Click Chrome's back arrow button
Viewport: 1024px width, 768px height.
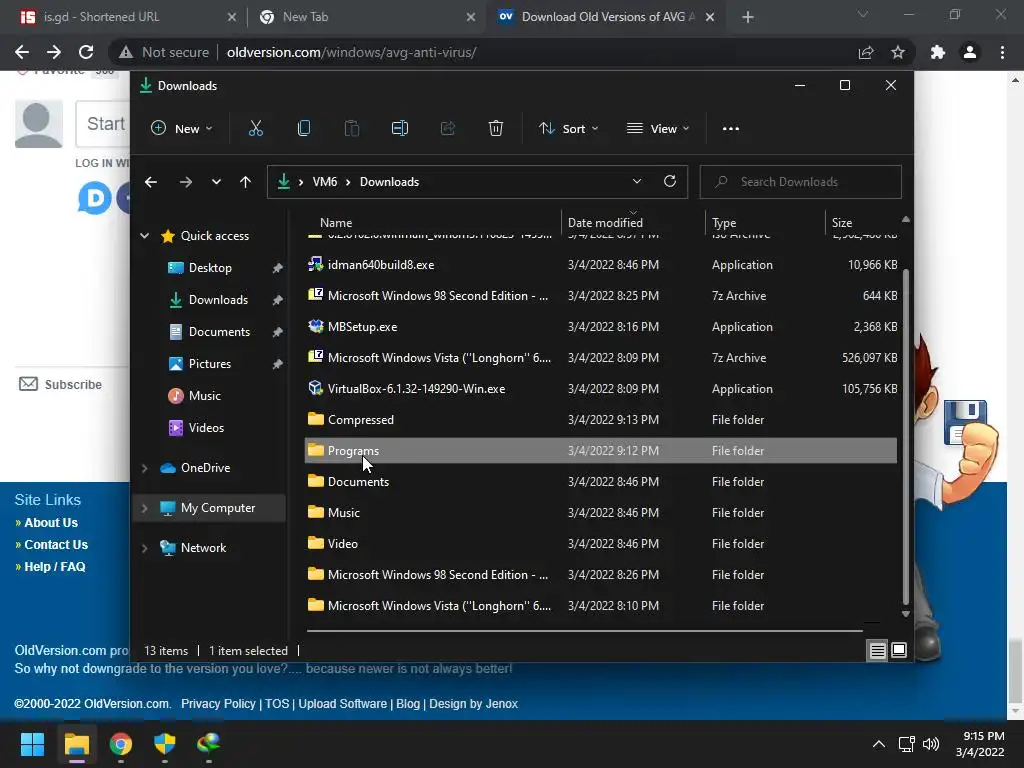click(x=22, y=52)
